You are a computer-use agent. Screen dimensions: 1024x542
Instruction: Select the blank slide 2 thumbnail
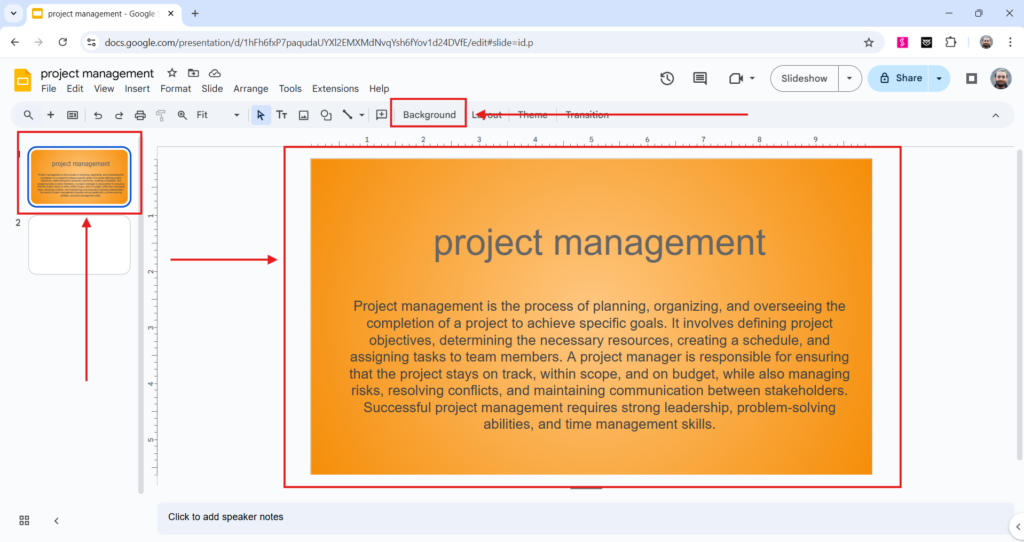pos(79,245)
